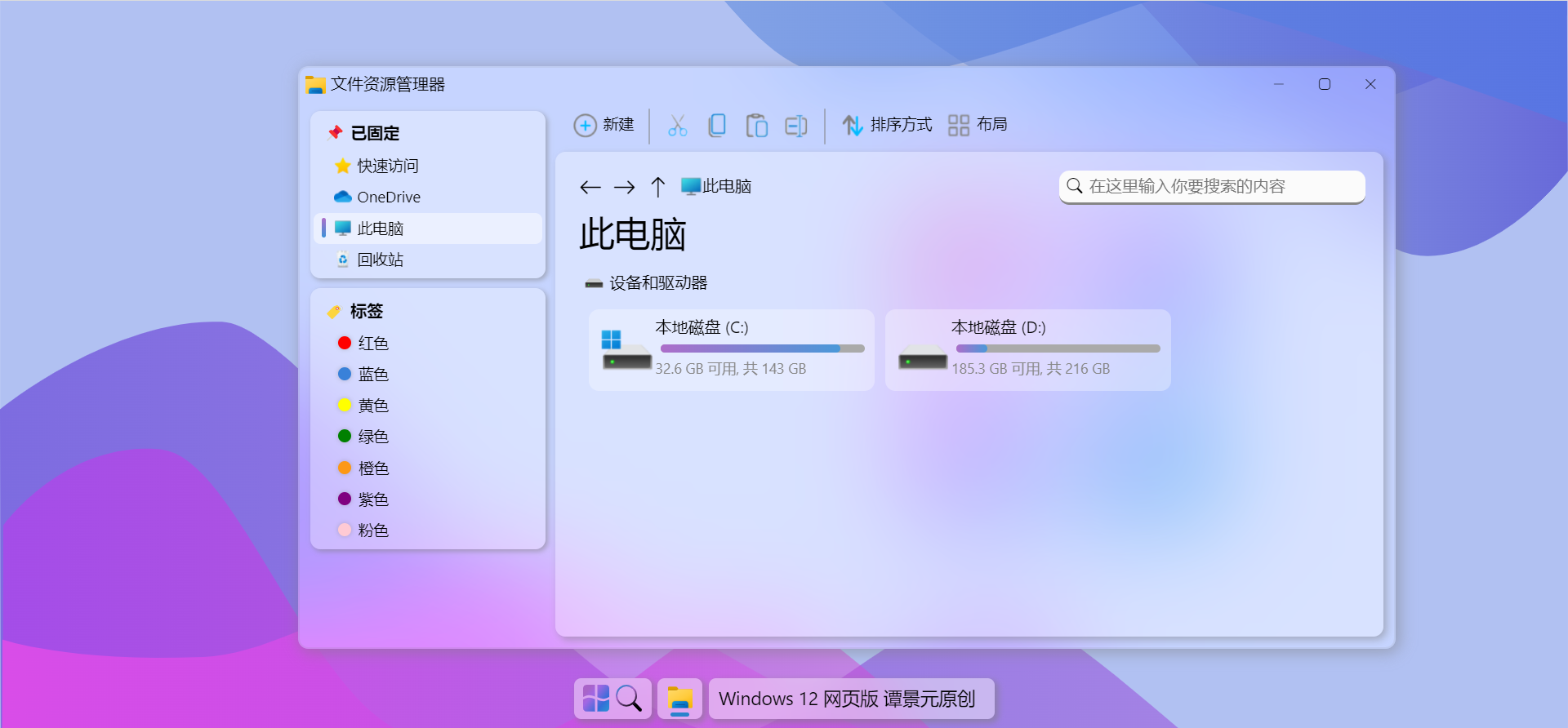Click the search magnifier in search box
Viewport: 1568px width, 728px height.
(1075, 186)
